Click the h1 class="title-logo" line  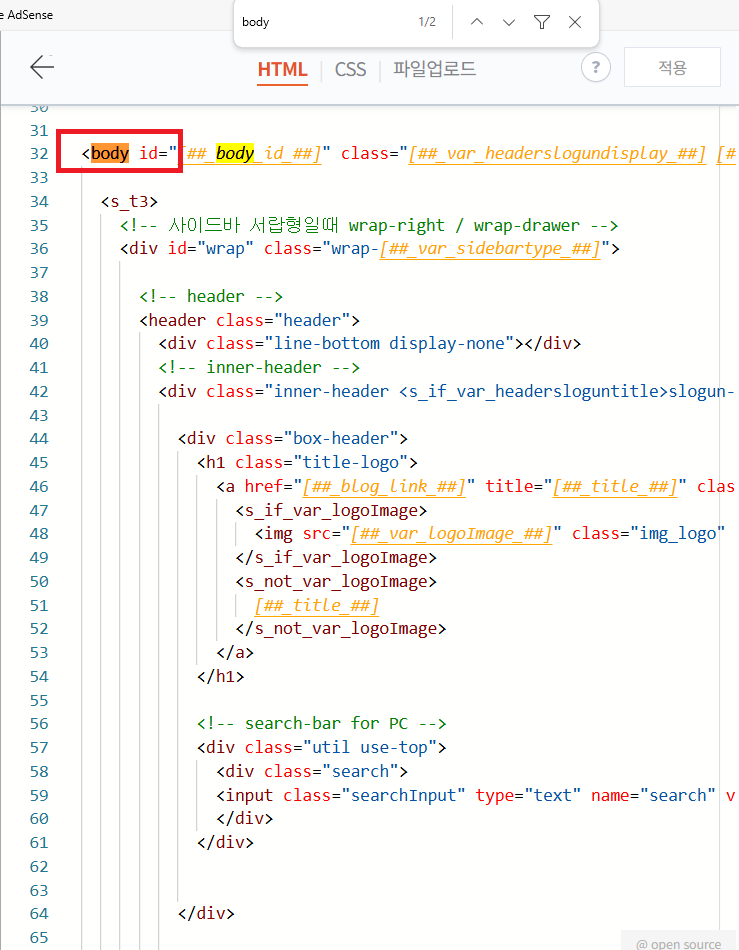(x=308, y=462)
